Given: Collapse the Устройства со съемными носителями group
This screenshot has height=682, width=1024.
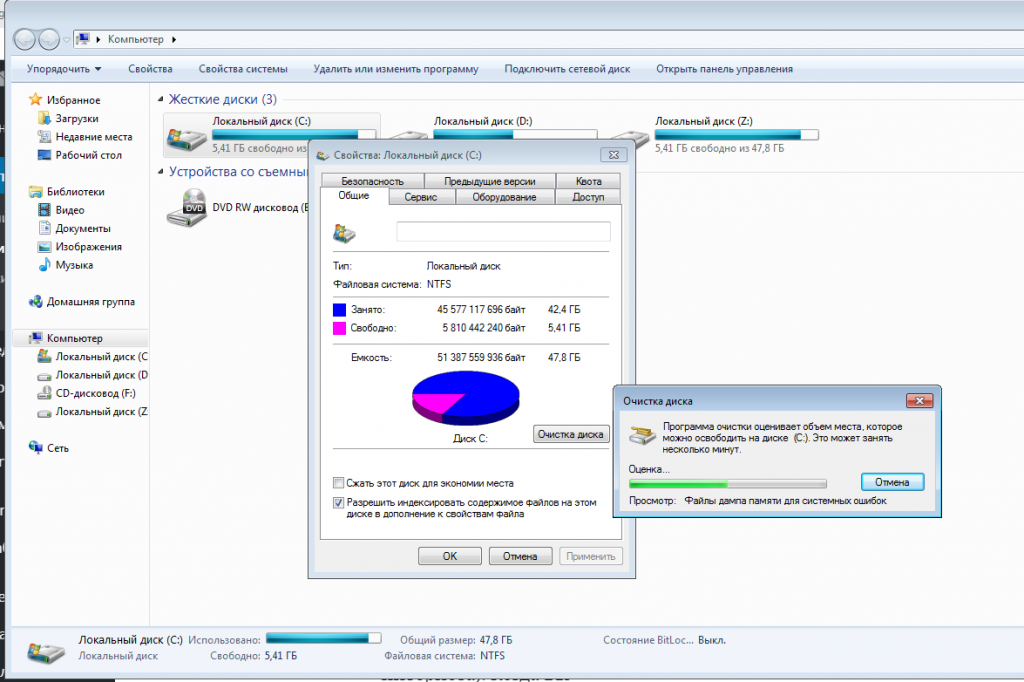Looking at the screenshot, I should point(161,171).
